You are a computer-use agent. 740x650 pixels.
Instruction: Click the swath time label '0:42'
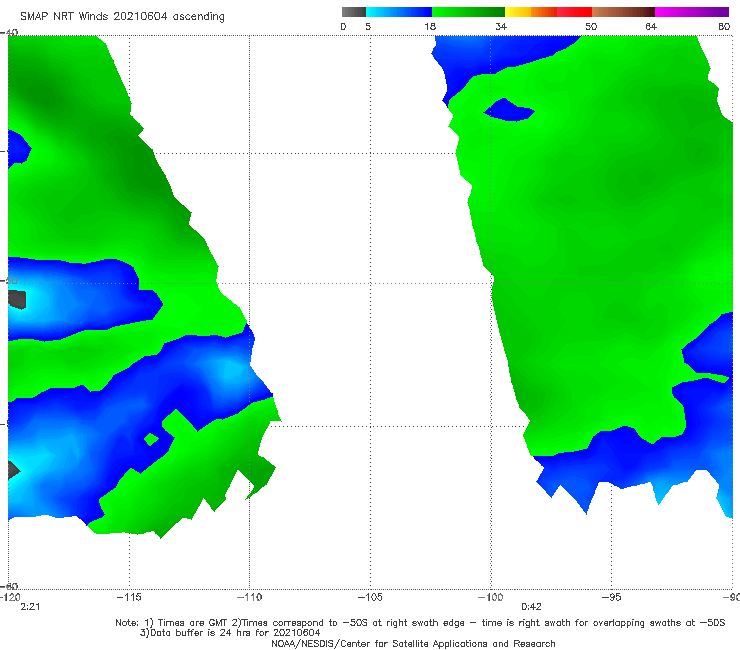click(531, 607)
